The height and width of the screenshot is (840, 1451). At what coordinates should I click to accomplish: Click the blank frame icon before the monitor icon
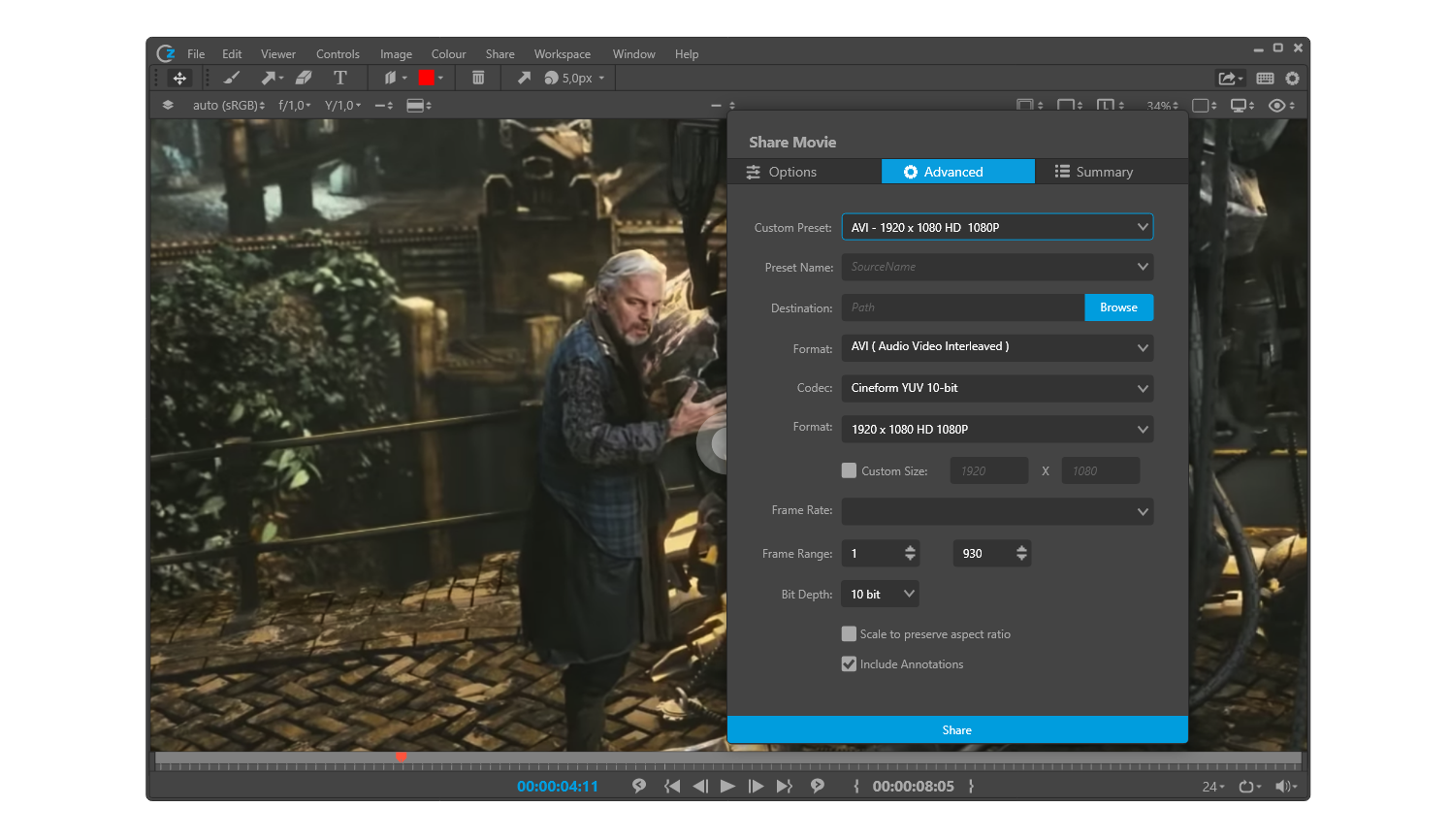click(x=1204, y=106)
